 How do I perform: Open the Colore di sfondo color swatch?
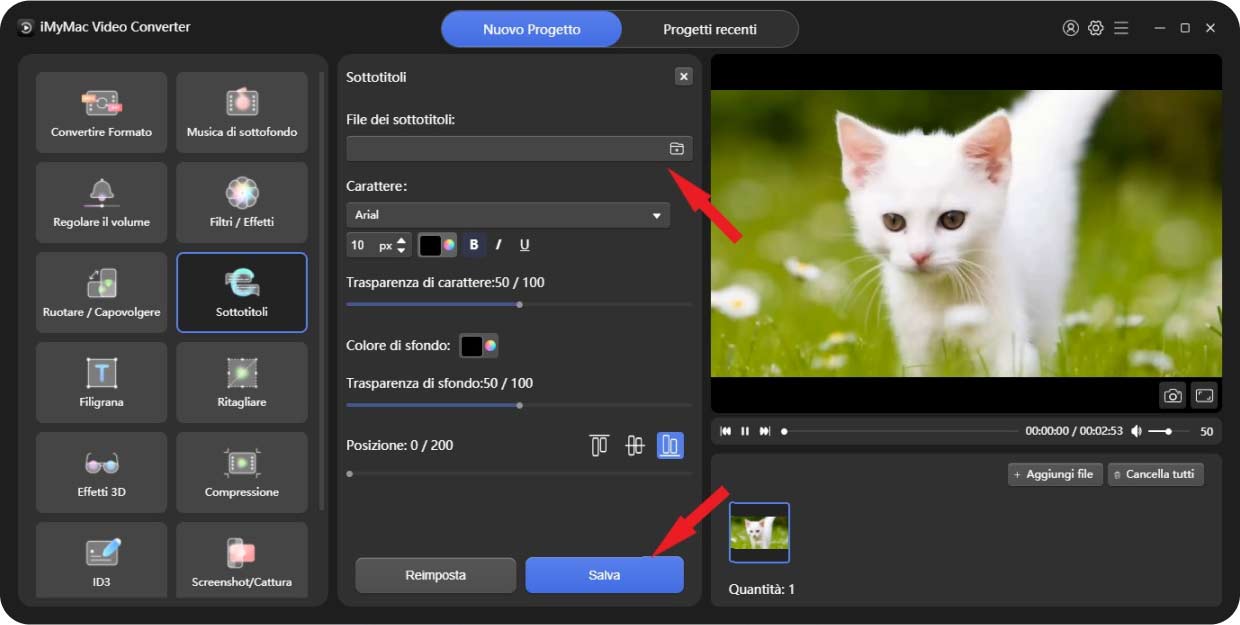click(x=478, y=346)
